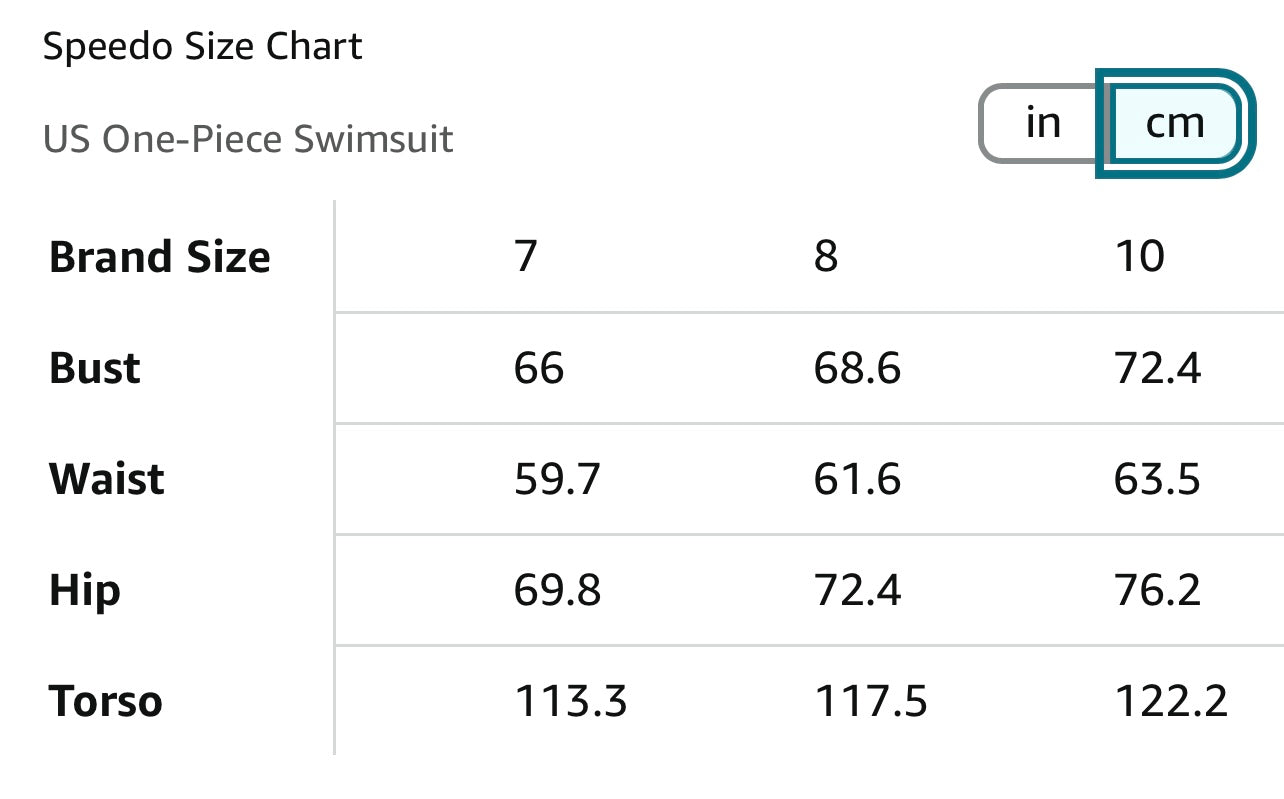This screenshot has width=1284, height=799.
Task: Select the cm unit option
Action: (x=1174, y=124)
